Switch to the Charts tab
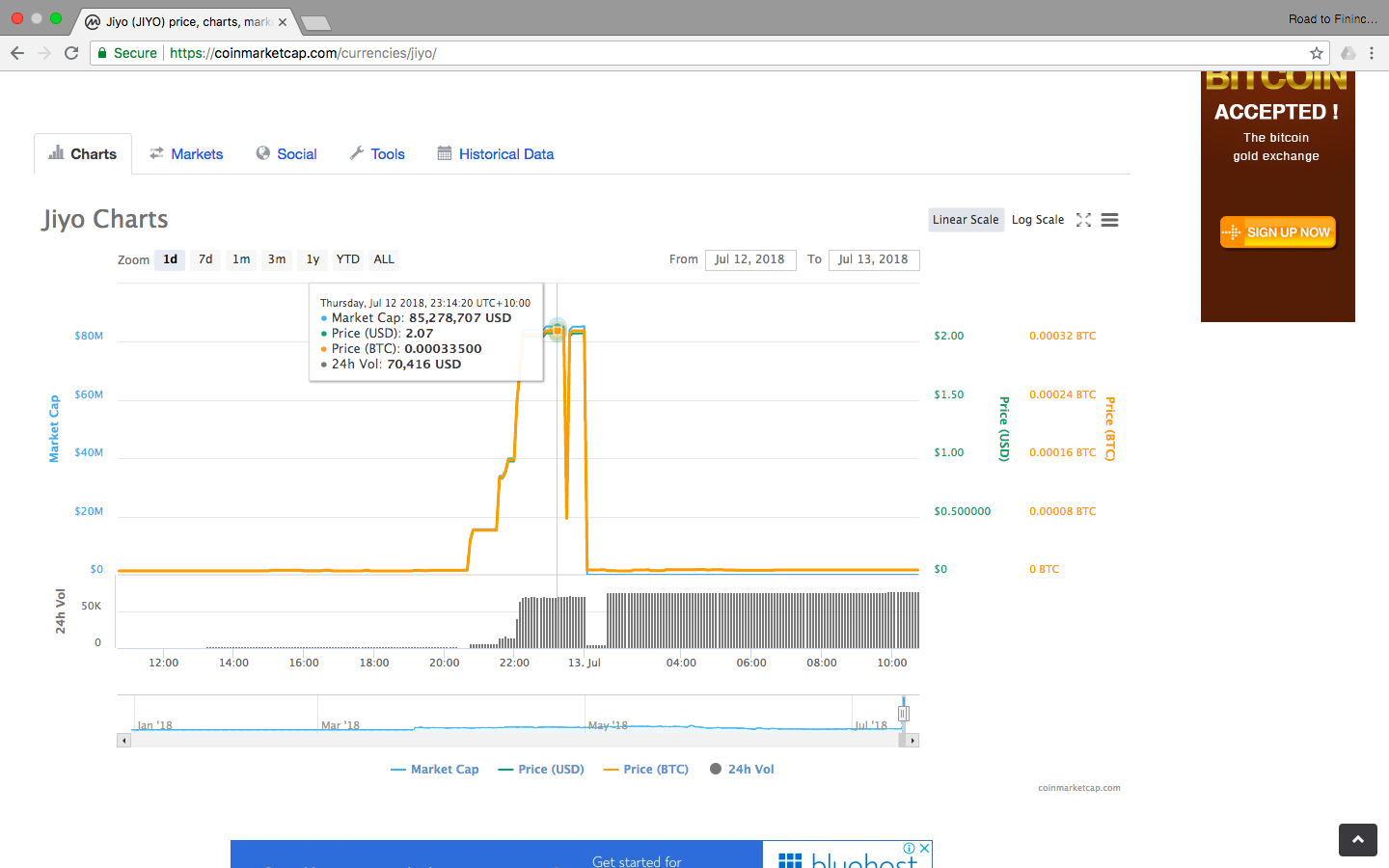1389x868 pixels. [x=83, y=154]
